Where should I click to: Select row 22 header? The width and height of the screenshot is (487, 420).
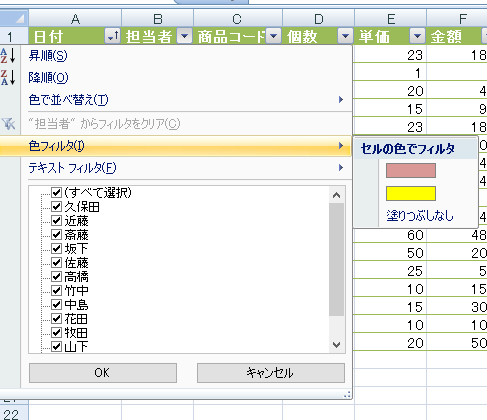tap(14, 413)
